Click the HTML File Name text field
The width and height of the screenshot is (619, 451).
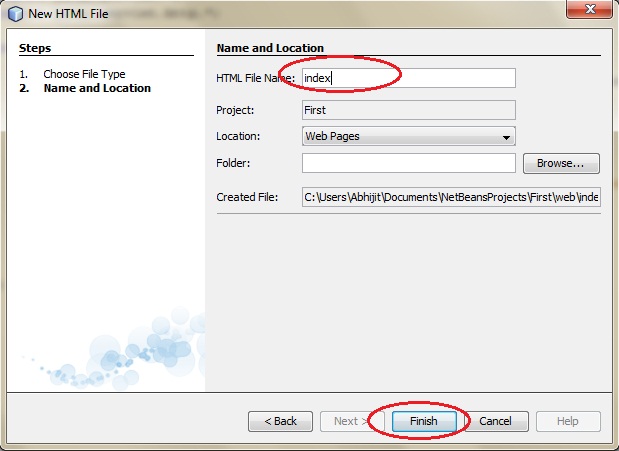click(409, 78)
